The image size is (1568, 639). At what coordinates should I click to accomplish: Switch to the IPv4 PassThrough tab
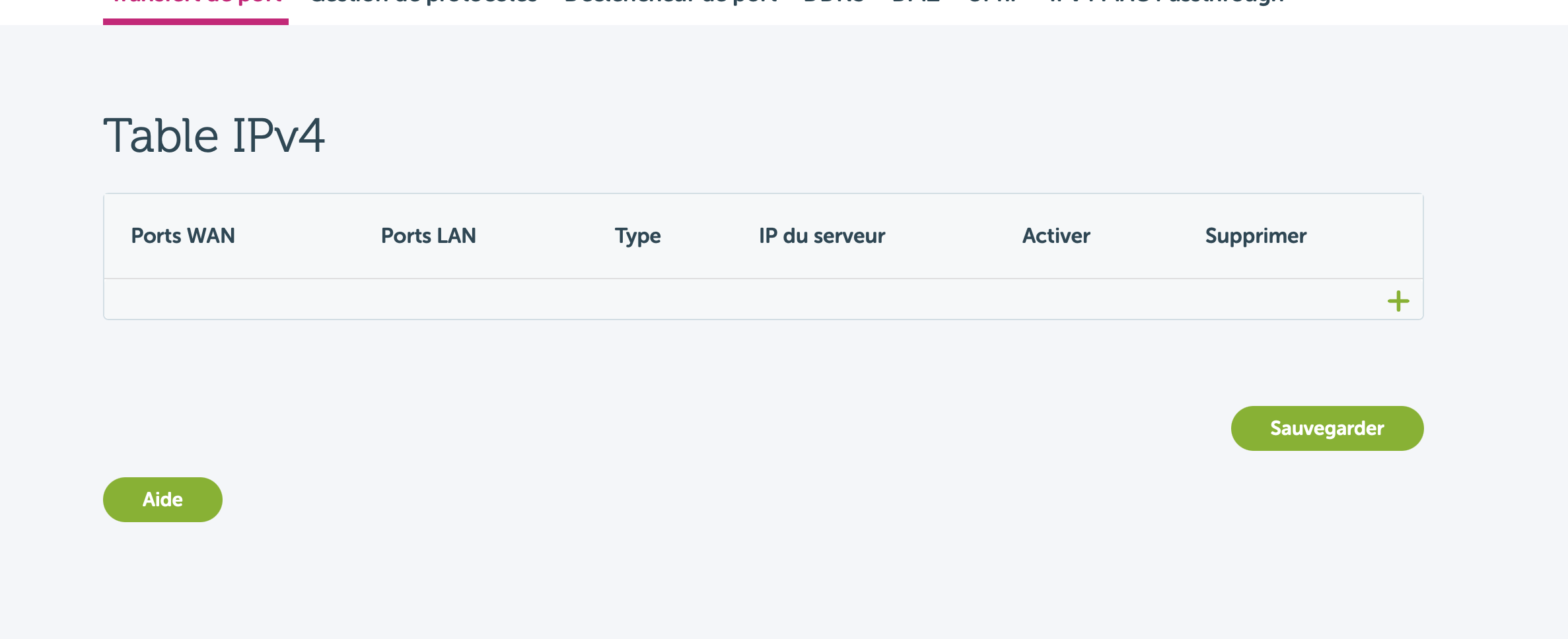(x=1166, y=3)
